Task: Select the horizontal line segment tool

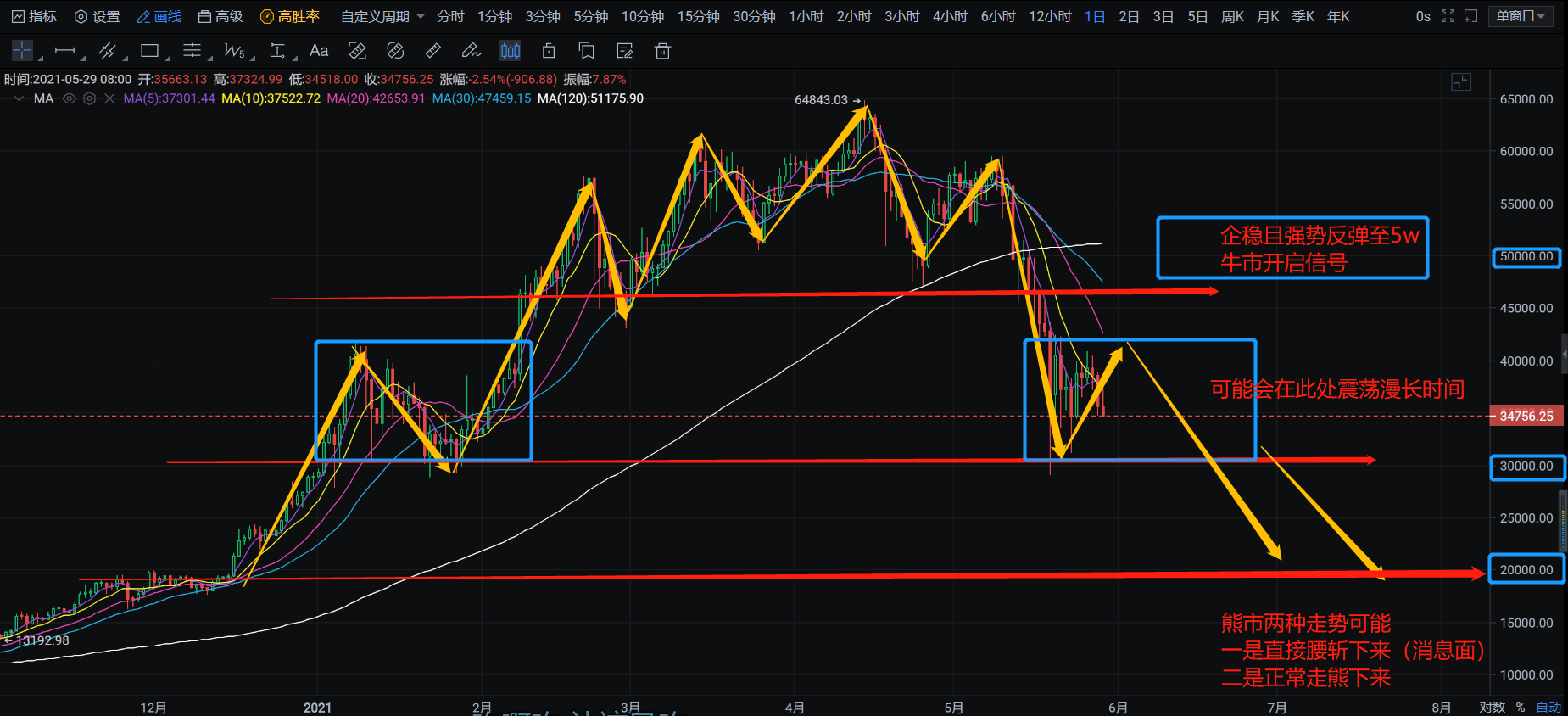Action: (64, 51)
